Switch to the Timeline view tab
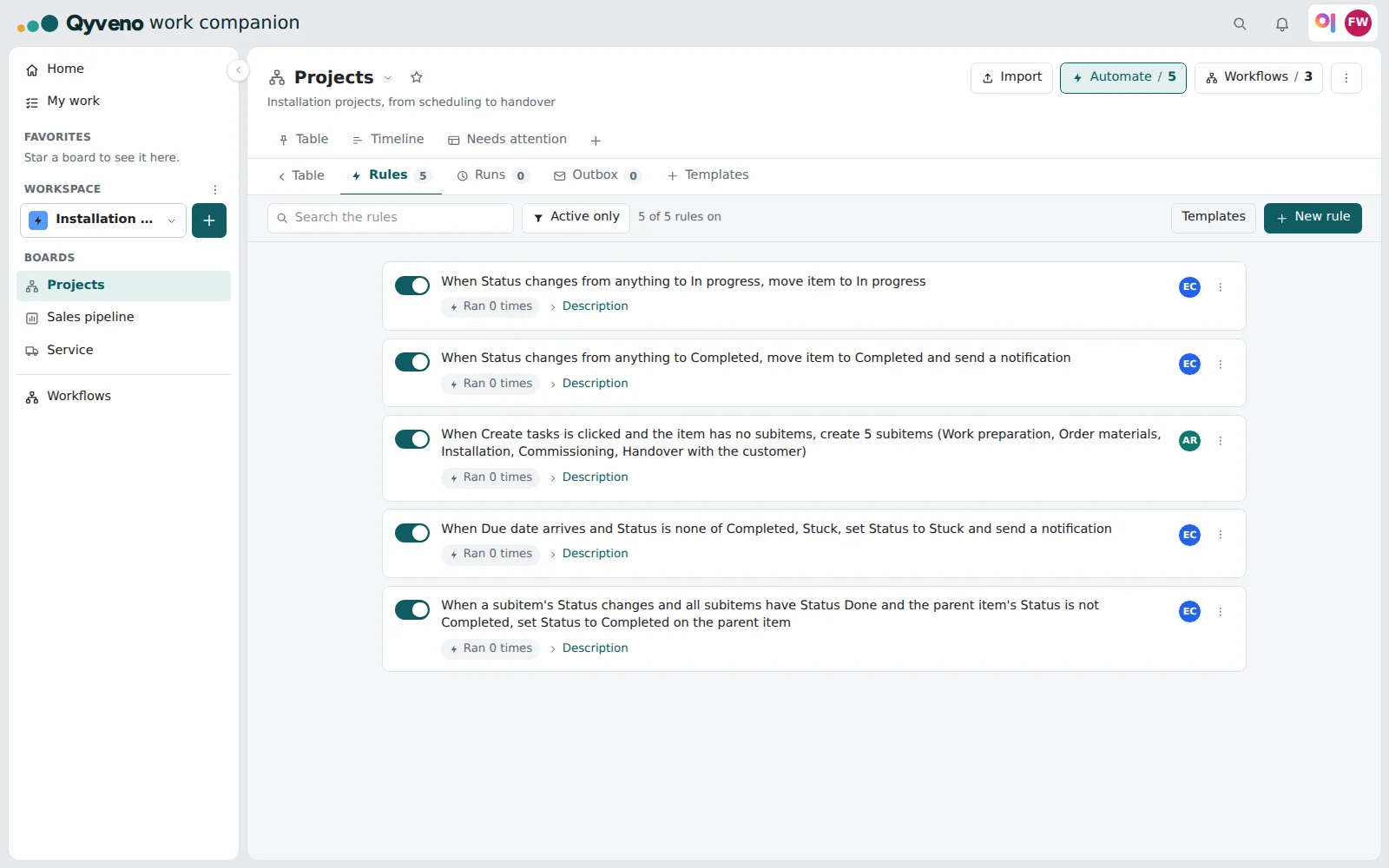 [x=388, y=140]
